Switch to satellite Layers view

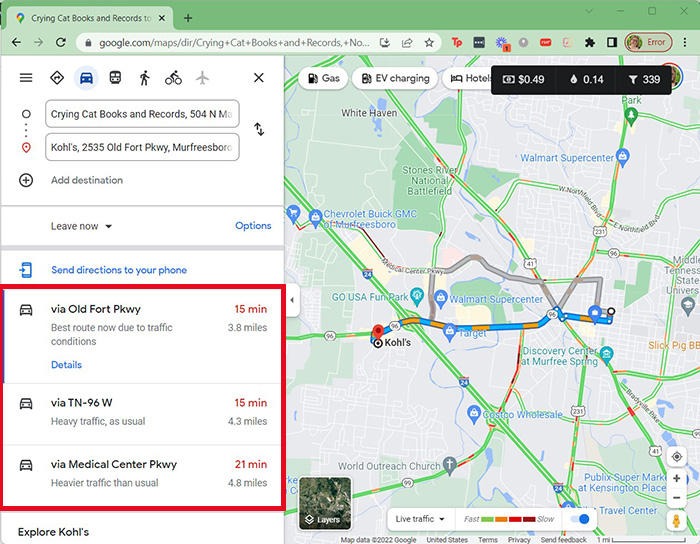pyautogui.click(x=325, y=503)
